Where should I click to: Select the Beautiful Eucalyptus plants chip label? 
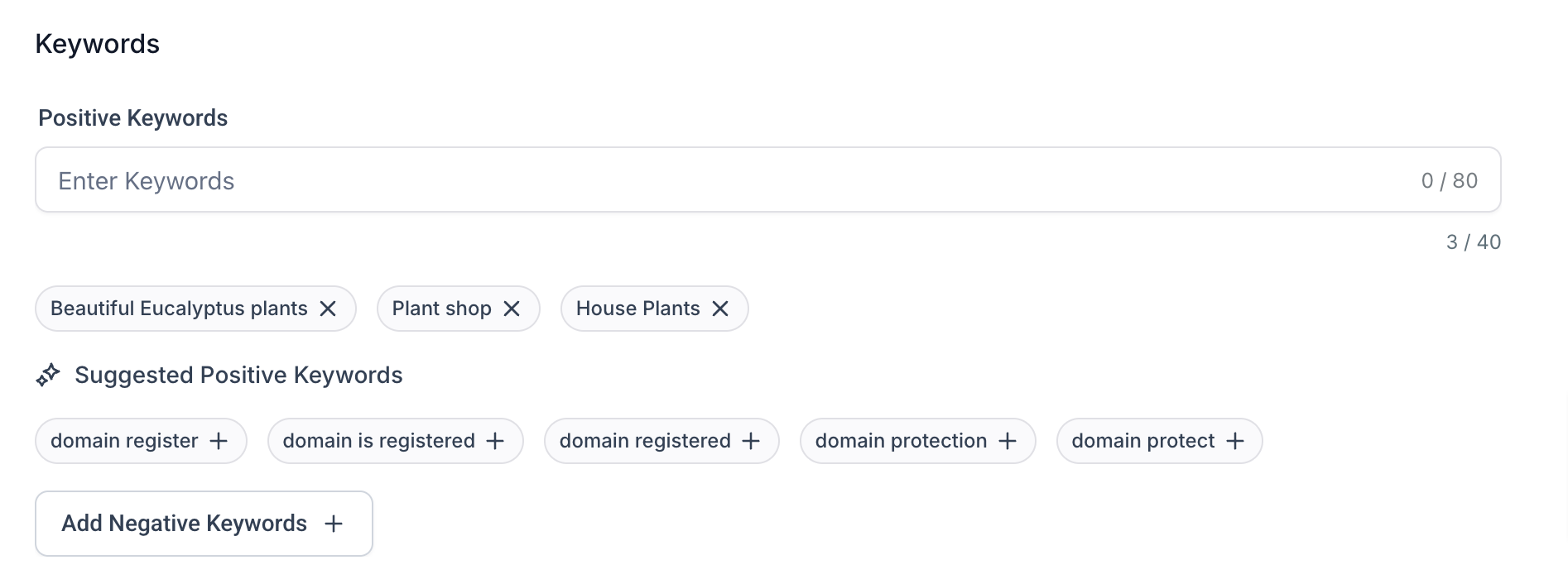pos(179,309)
